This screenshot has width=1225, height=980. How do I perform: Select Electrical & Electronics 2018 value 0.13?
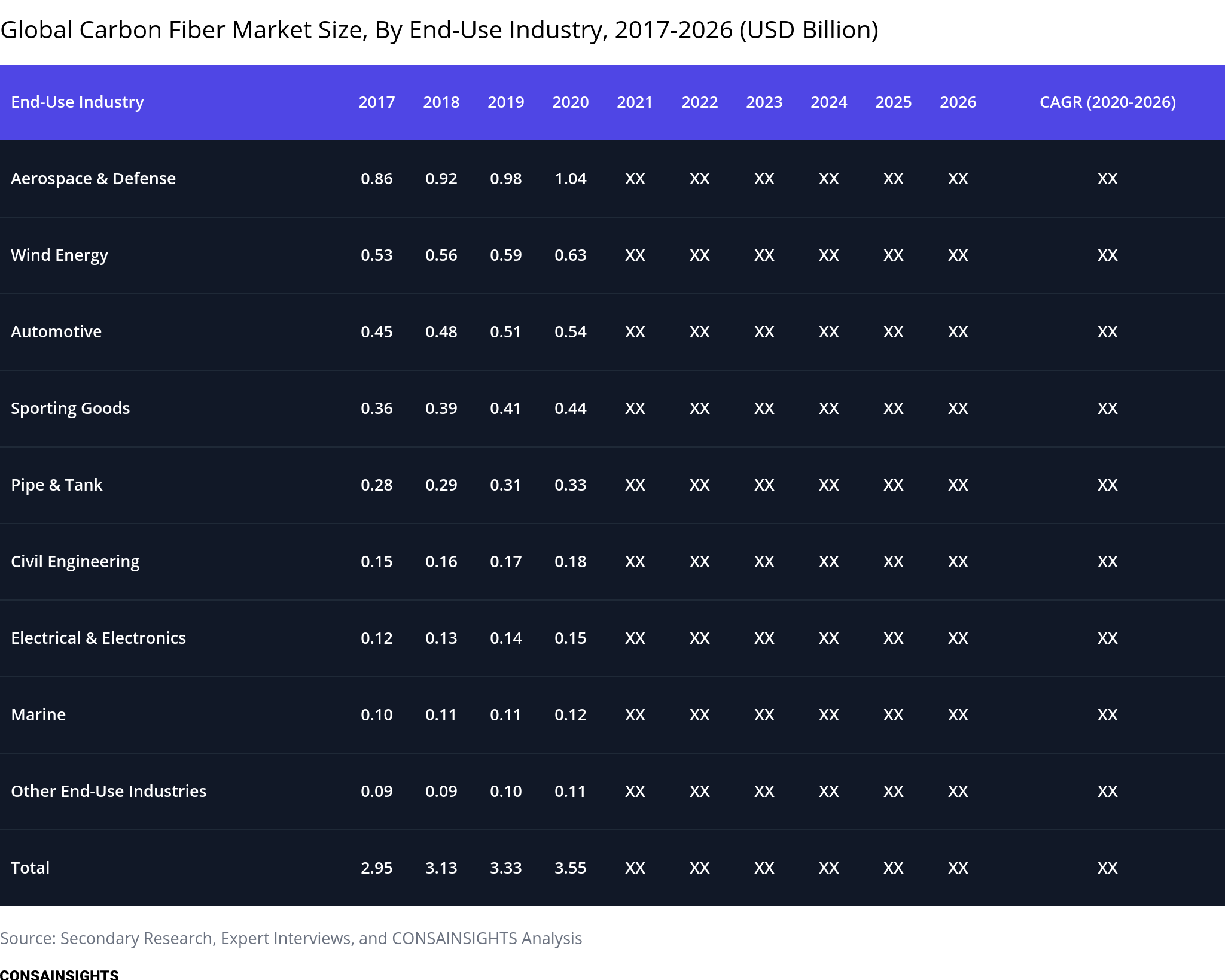[441, 638]
